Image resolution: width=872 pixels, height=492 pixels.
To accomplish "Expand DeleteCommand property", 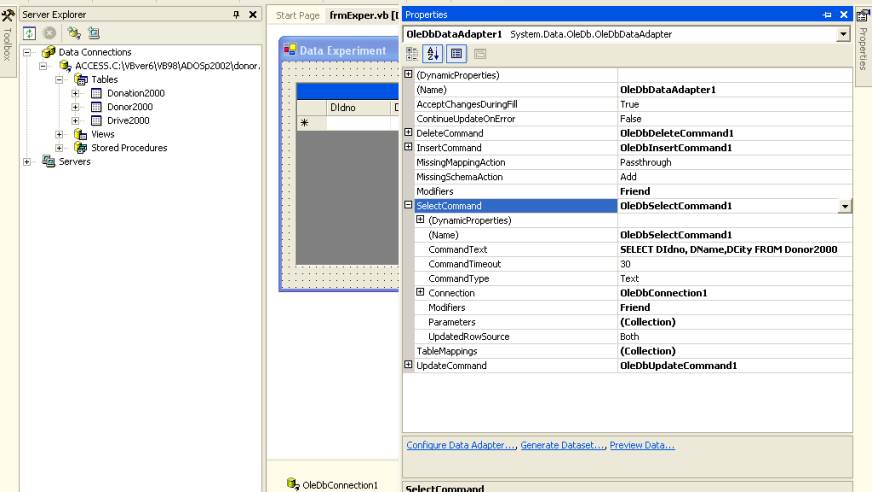I will (x=408, y=132).
